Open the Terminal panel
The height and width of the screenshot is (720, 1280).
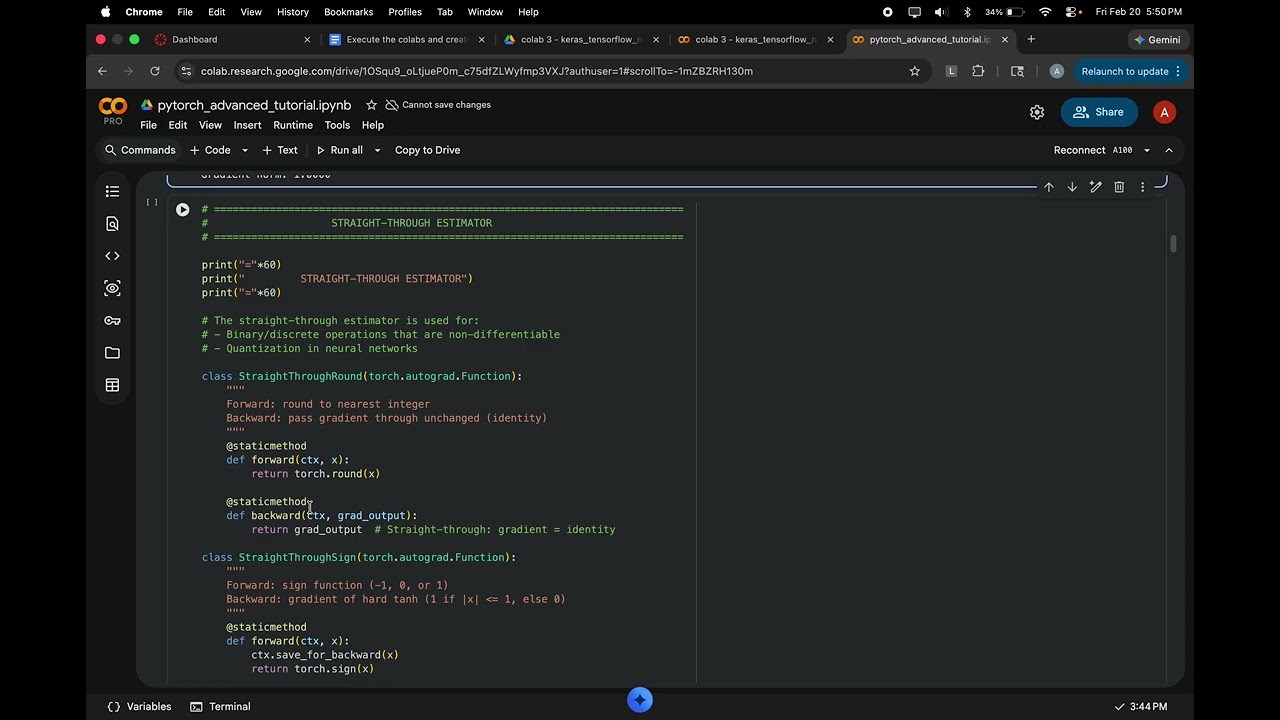[220, 706]
